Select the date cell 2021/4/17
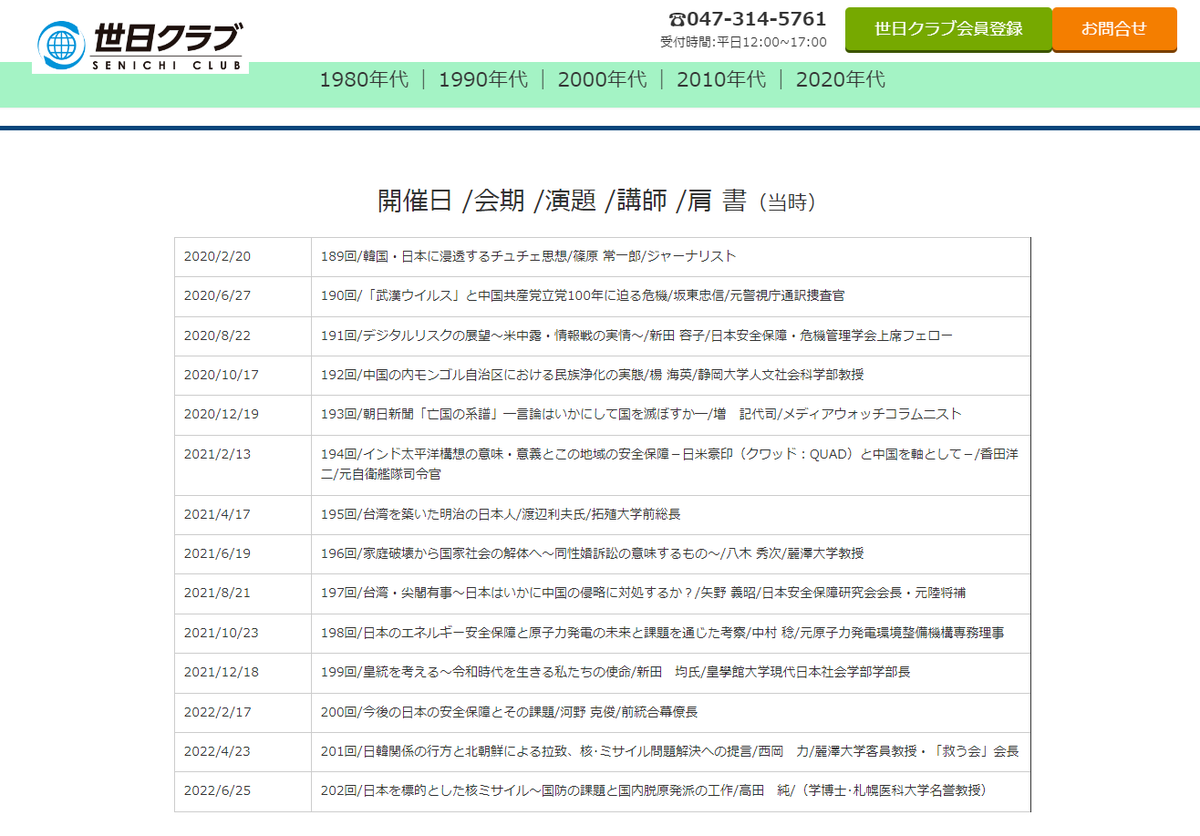Viewport: 1200px width, 836px height. coord(243,515)
